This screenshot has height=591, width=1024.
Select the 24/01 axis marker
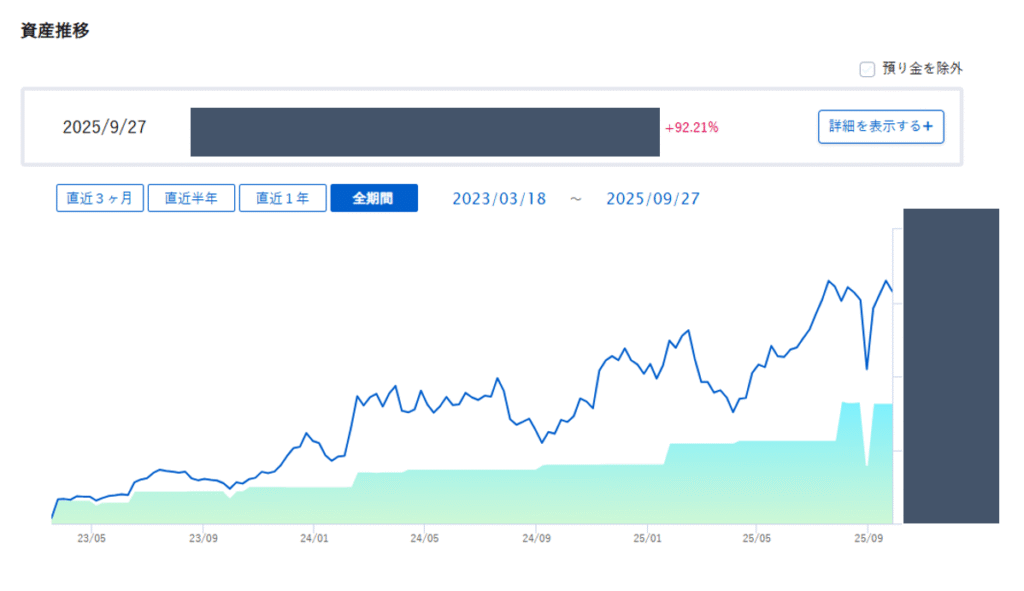coord(314,538)
